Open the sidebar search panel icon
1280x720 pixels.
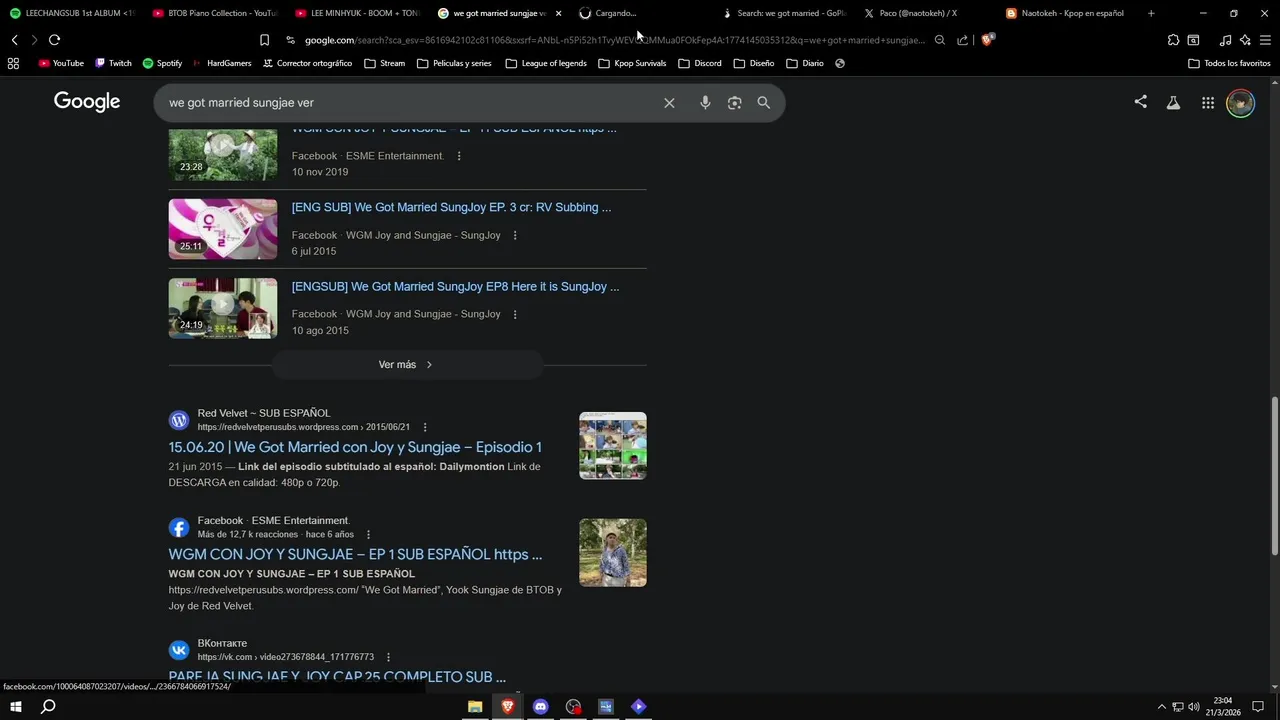click(x=1193, y=40)
